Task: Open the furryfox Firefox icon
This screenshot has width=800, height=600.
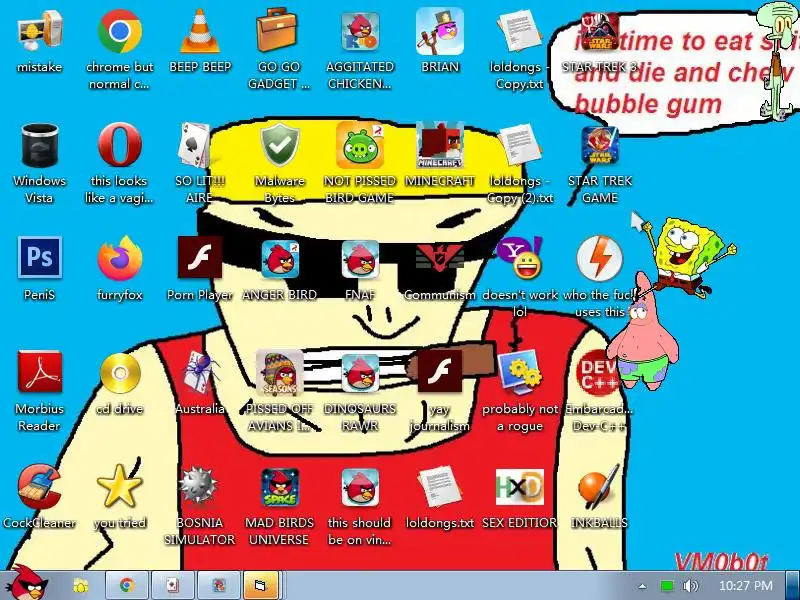Action: [x=119, y=258]
